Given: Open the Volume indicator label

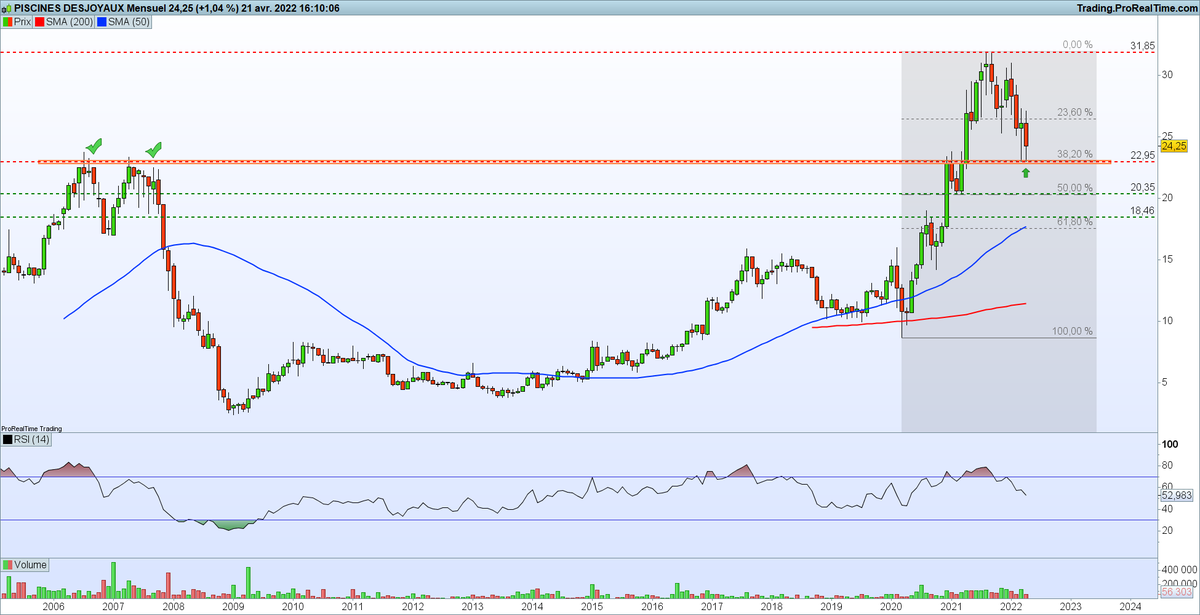Looking at the screenshot, I should pos(24,565).
